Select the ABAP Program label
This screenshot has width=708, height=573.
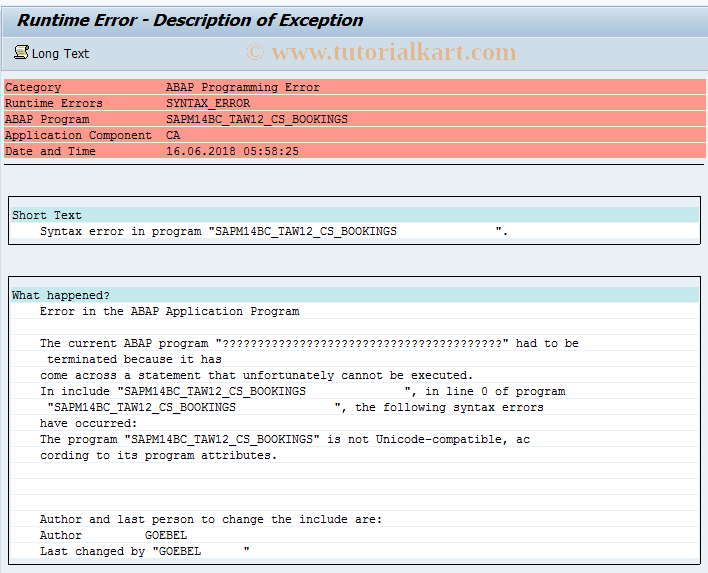(x=47, y=119)
